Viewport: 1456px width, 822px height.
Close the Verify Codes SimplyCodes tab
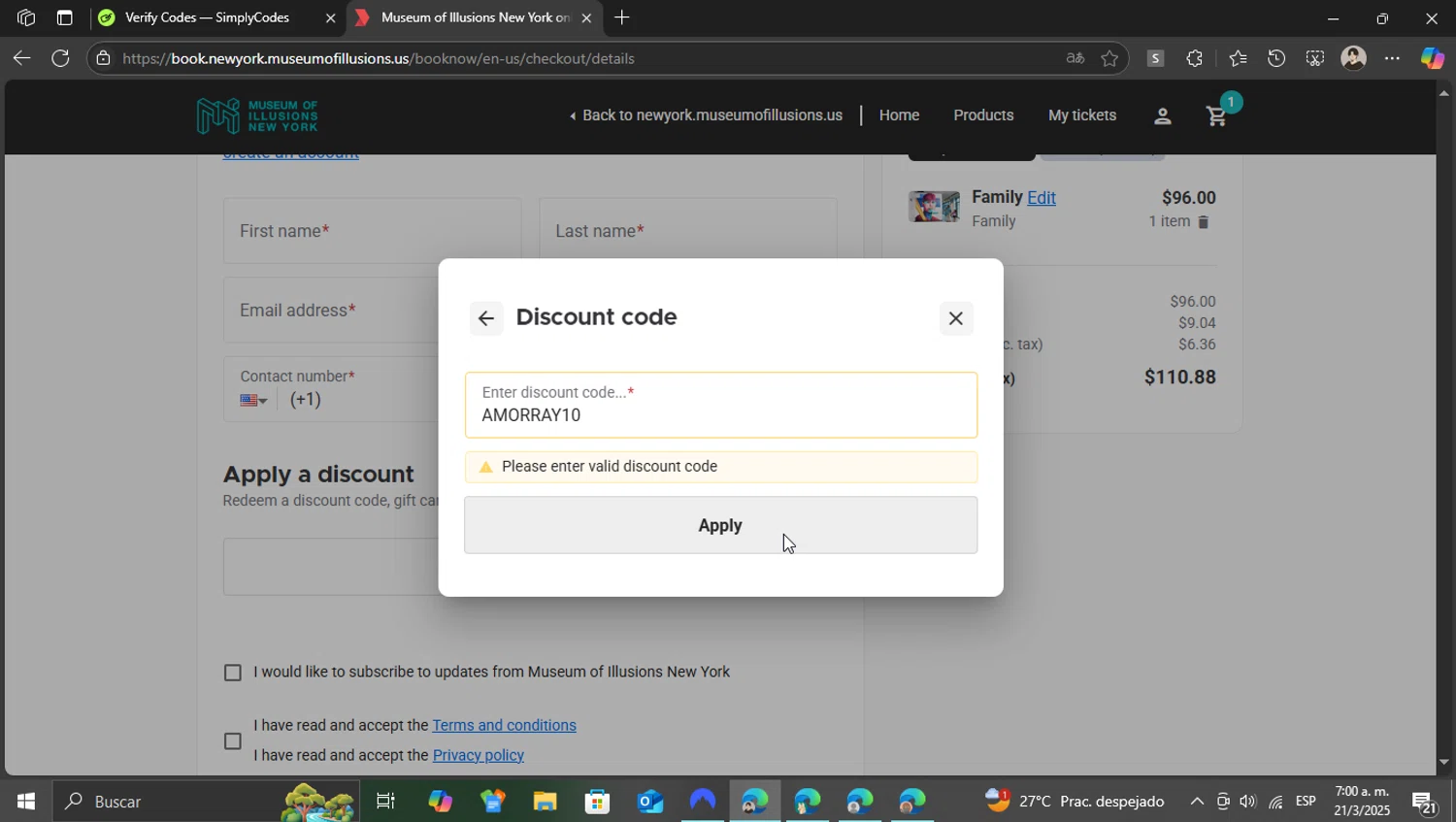click(330, 17)
